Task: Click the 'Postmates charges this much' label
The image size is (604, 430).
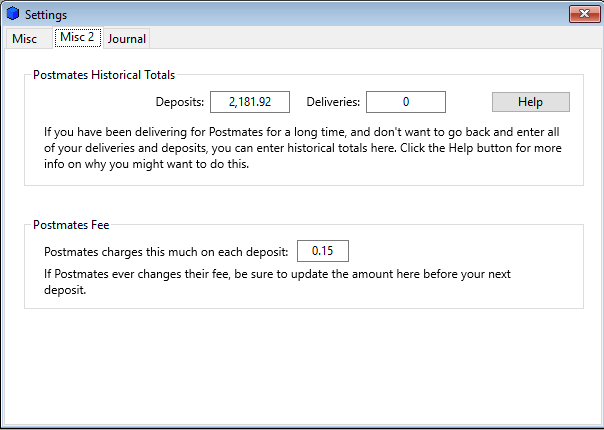Action: (166, 252)
